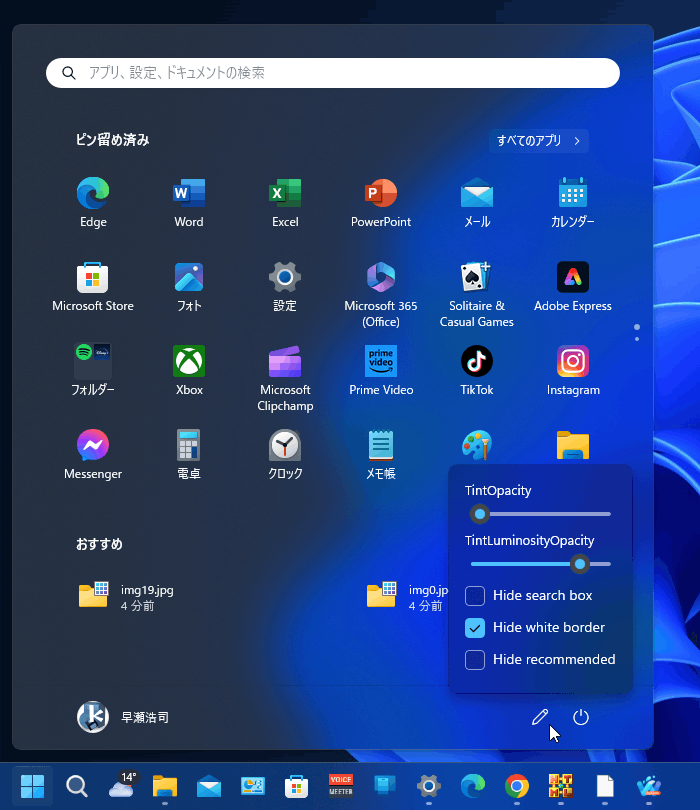Open the File Explorer pinned app
This screenshot has height=810, width=700.
point(572,445)
